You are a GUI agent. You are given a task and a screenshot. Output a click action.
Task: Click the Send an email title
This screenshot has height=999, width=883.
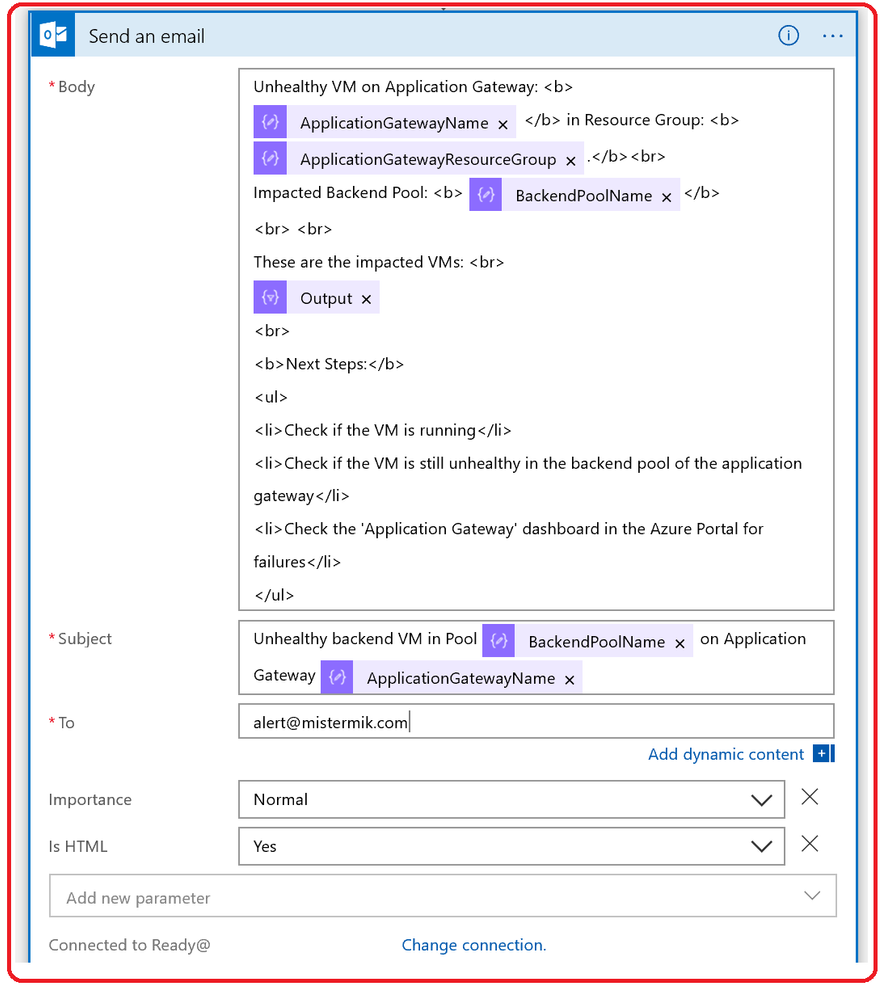[x=147, y=36]
